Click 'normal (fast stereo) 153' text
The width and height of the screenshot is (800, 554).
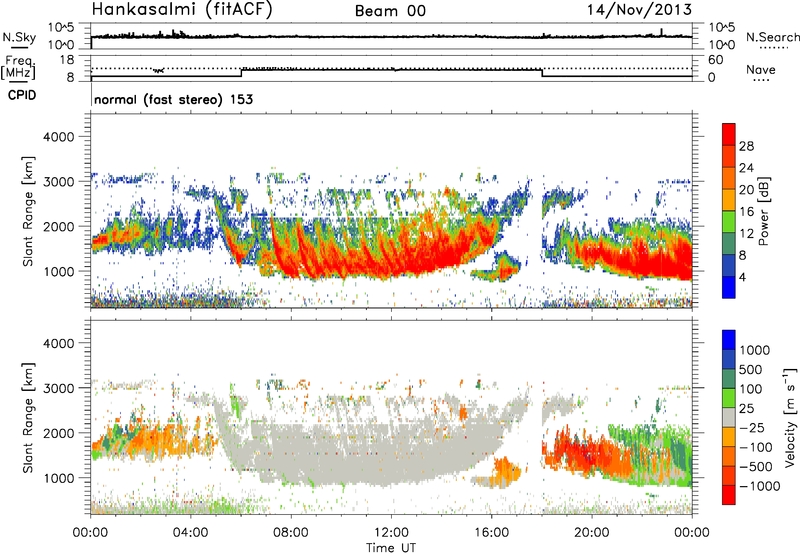173,99
